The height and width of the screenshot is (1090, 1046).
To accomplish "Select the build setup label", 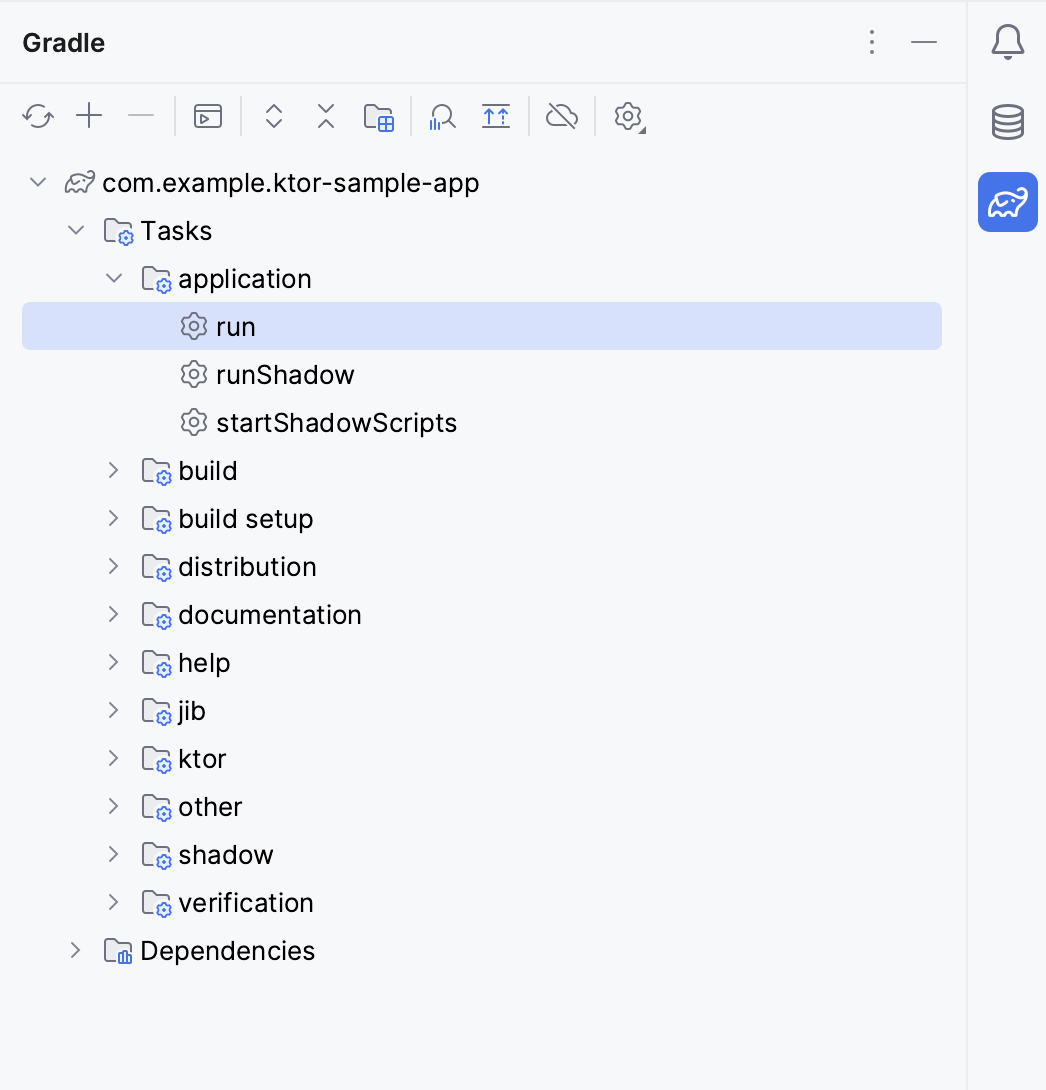I will point(245,519).
